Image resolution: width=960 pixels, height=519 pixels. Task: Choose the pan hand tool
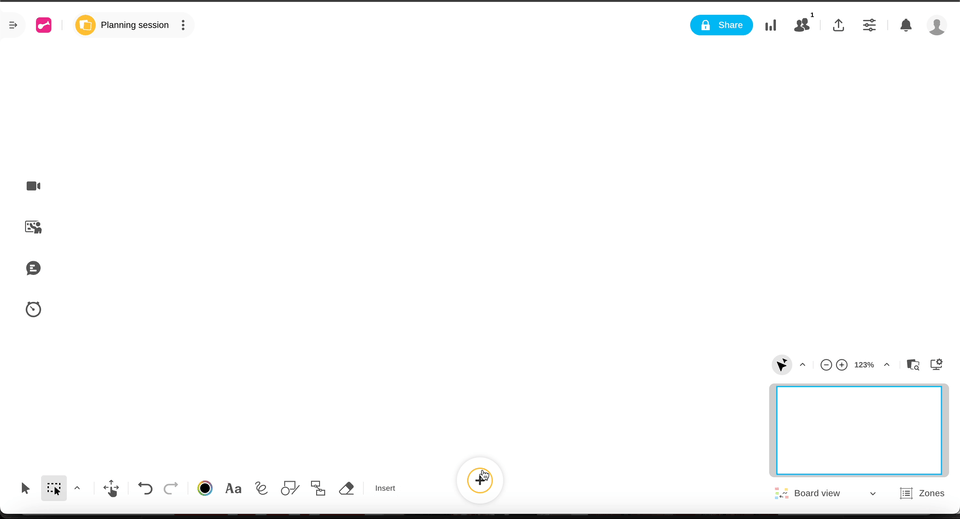[x=111, y=488]
